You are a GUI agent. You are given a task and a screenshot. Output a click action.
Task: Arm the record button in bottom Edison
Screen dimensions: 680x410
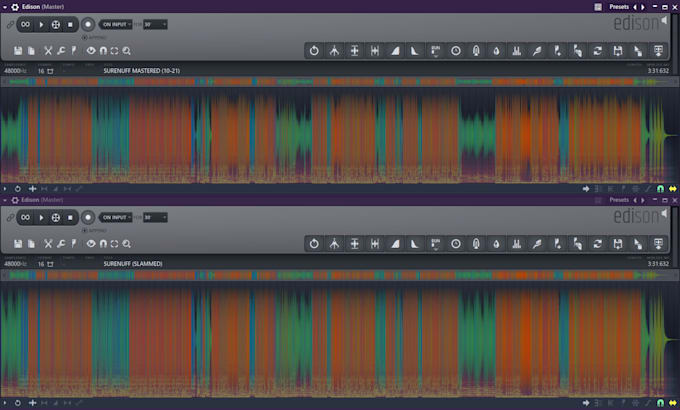point(88,217)
